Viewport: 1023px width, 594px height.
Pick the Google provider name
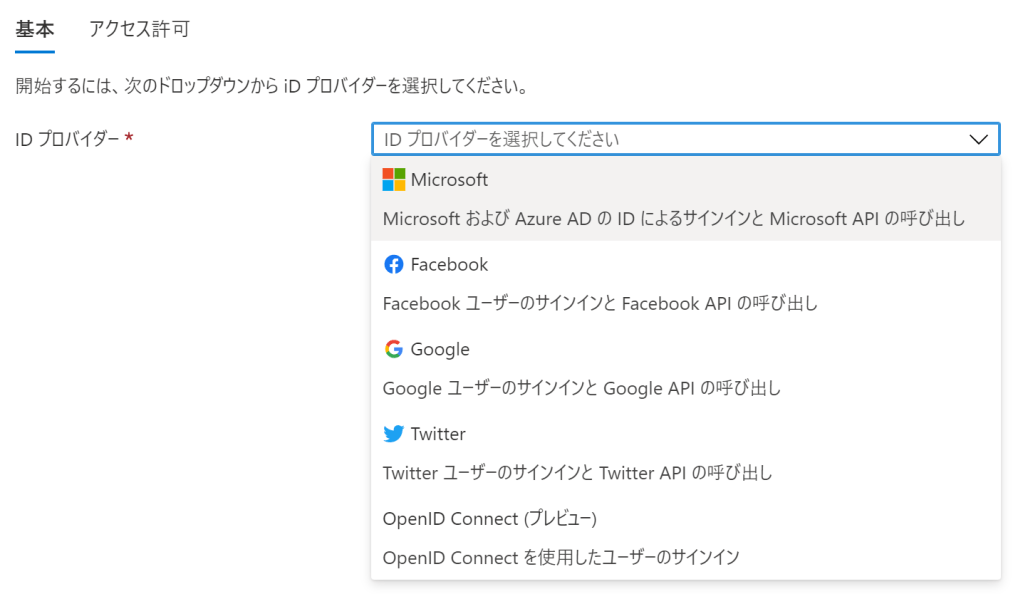(x=440, y=349)
